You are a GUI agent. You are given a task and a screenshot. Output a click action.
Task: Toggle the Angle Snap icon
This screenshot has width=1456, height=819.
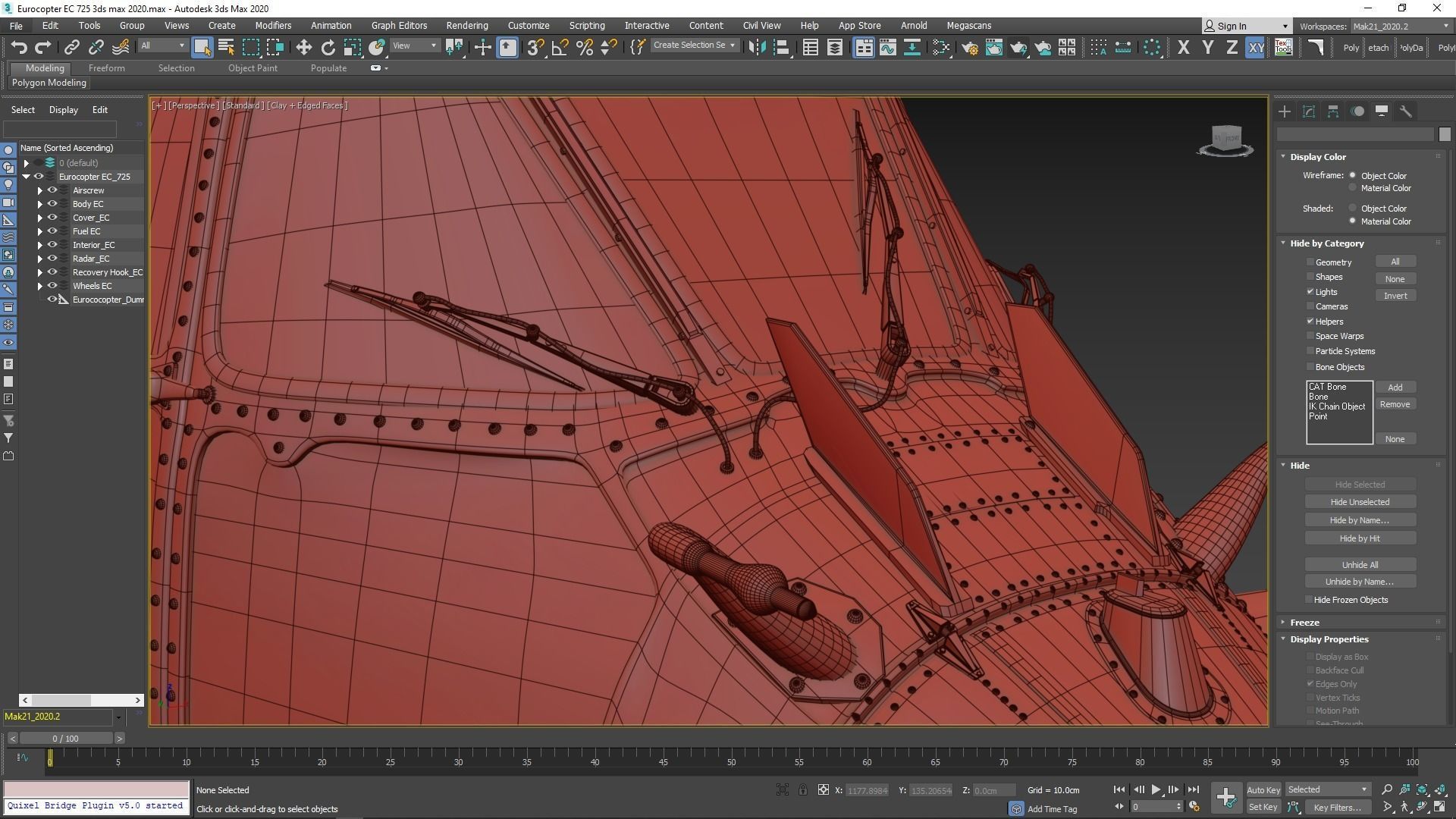pos(560,48)
